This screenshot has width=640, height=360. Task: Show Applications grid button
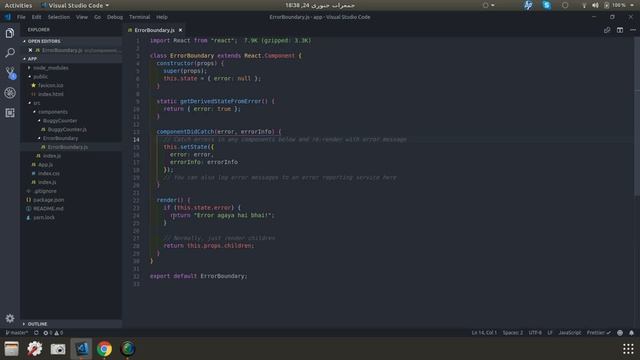point(628,349)
